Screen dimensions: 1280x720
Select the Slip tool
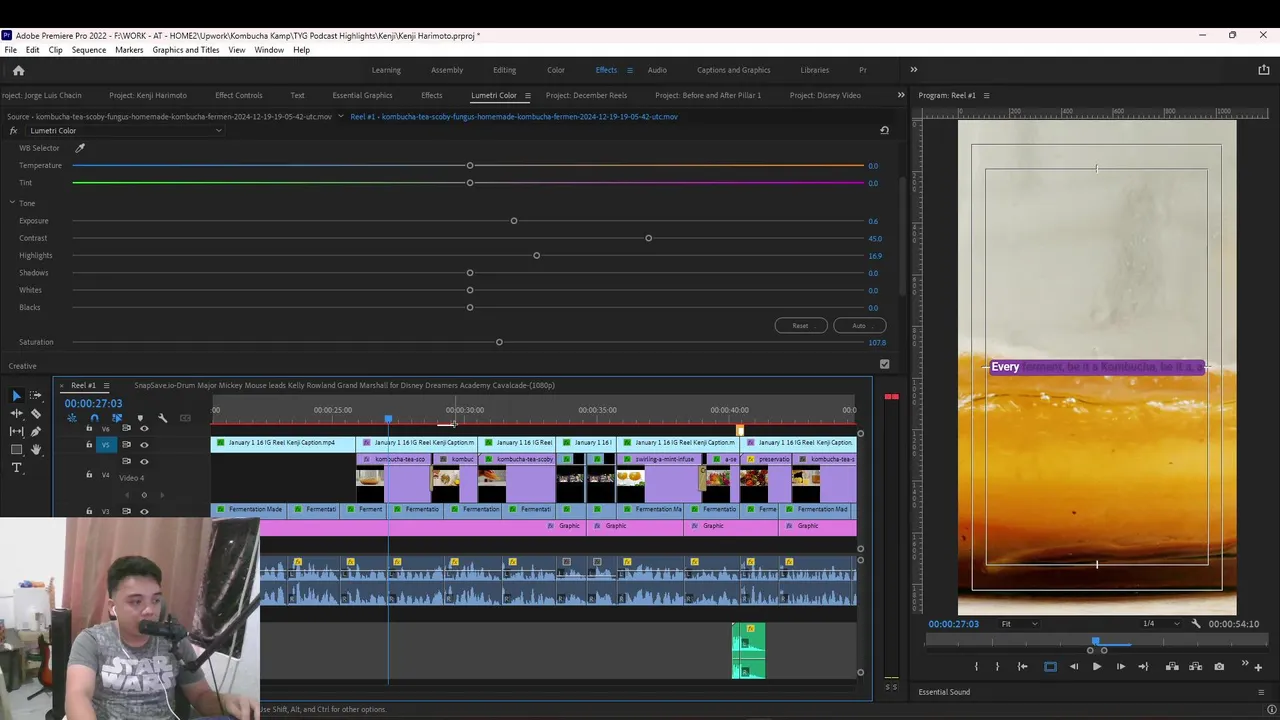click(16, 431)
